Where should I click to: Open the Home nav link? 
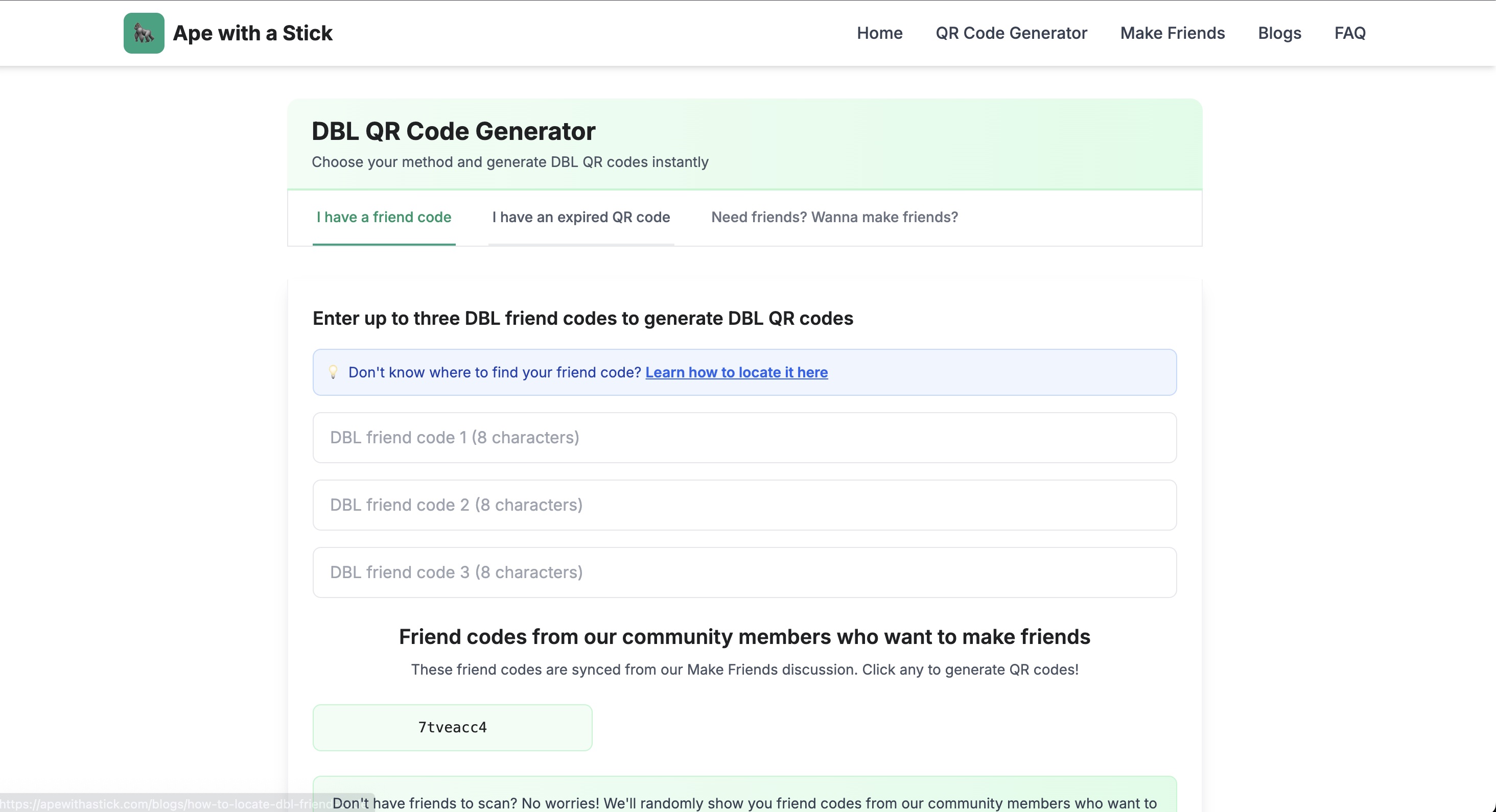tap(879, 33)
